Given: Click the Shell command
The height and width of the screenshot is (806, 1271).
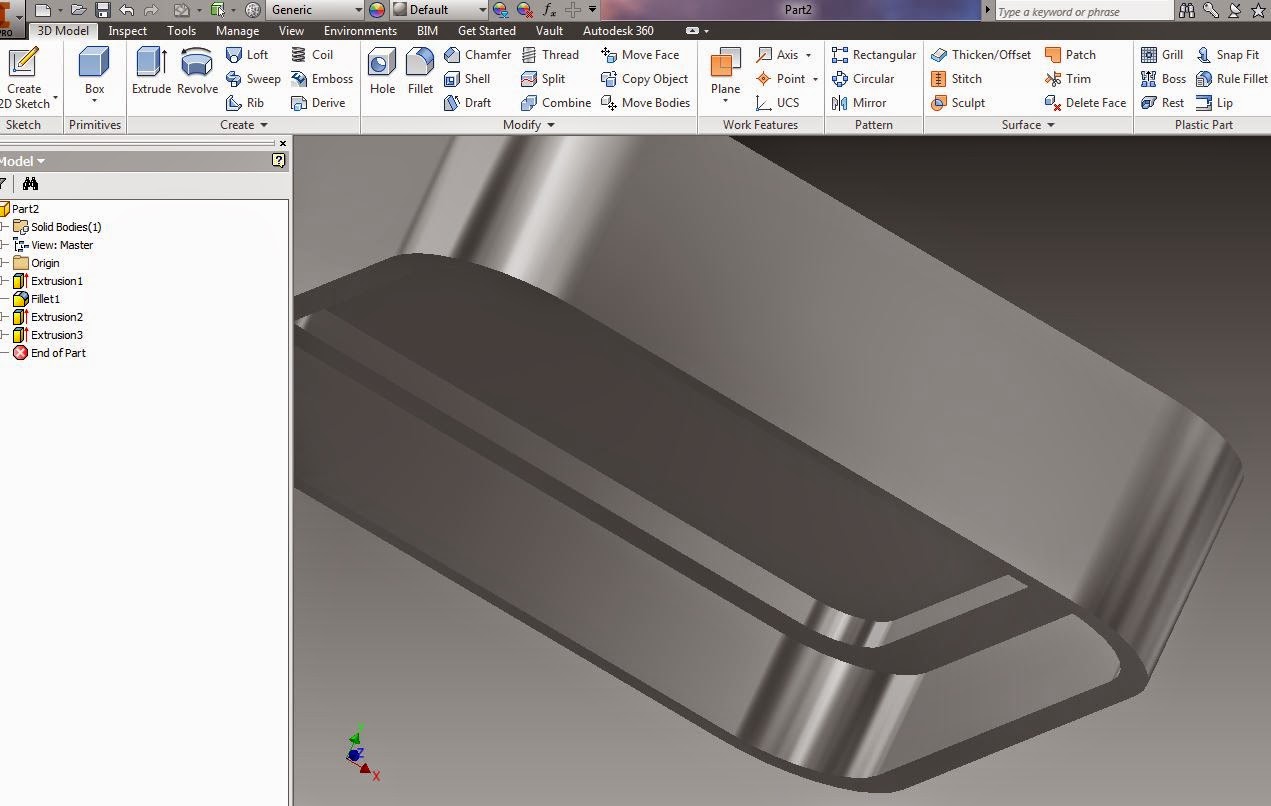Looking at the screenshot, I should (x=467, y=79).
